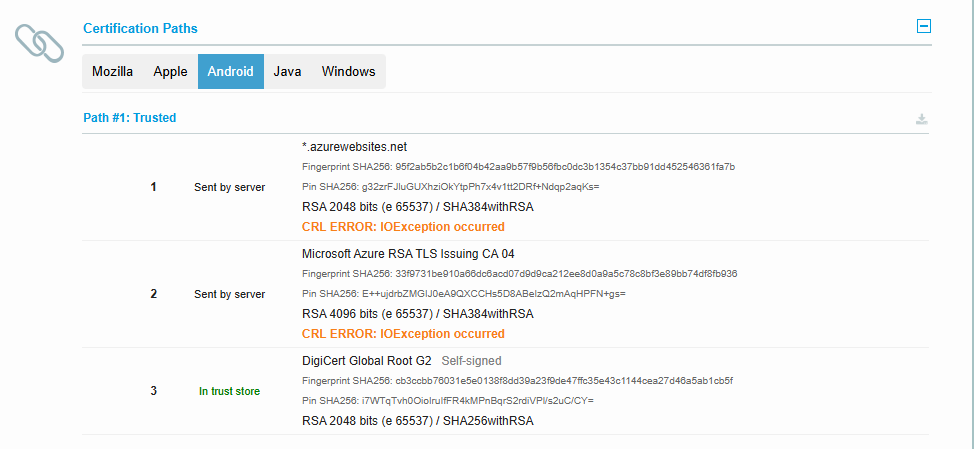Click row number 2
974x449 pixels.
(153, 294)
